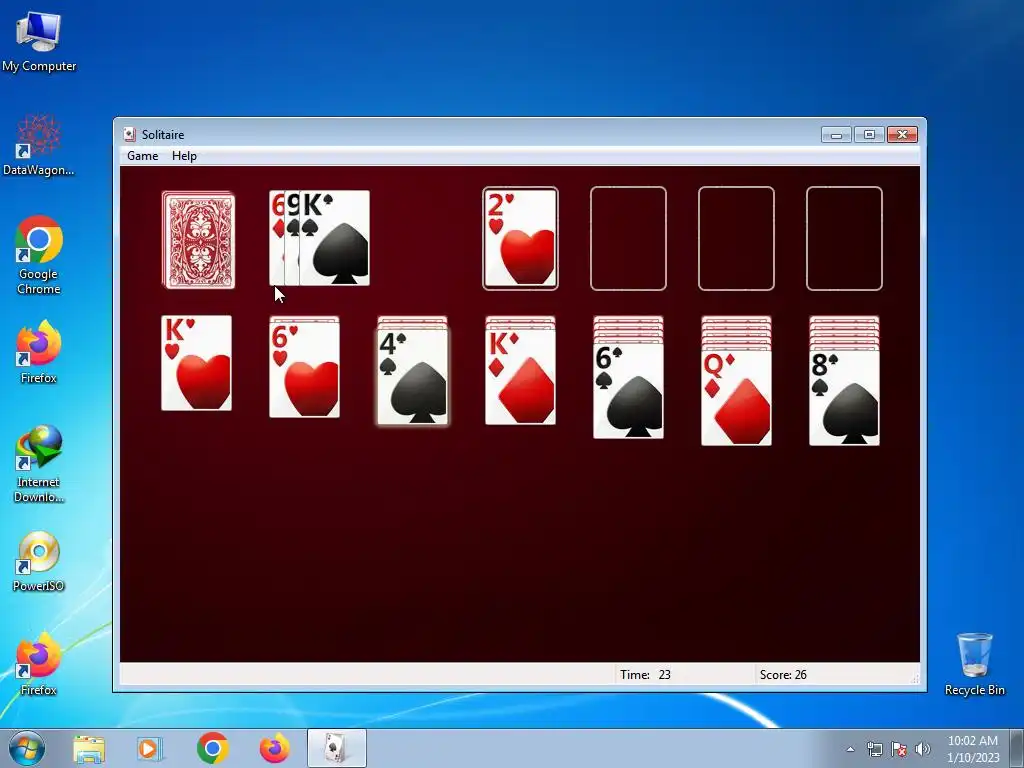
Task: Pick the 4 of Spades tableau card
Action: coord(413,377)
